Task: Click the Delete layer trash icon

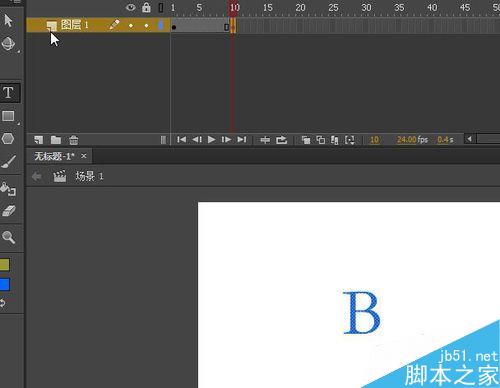Action: point(74,140)
